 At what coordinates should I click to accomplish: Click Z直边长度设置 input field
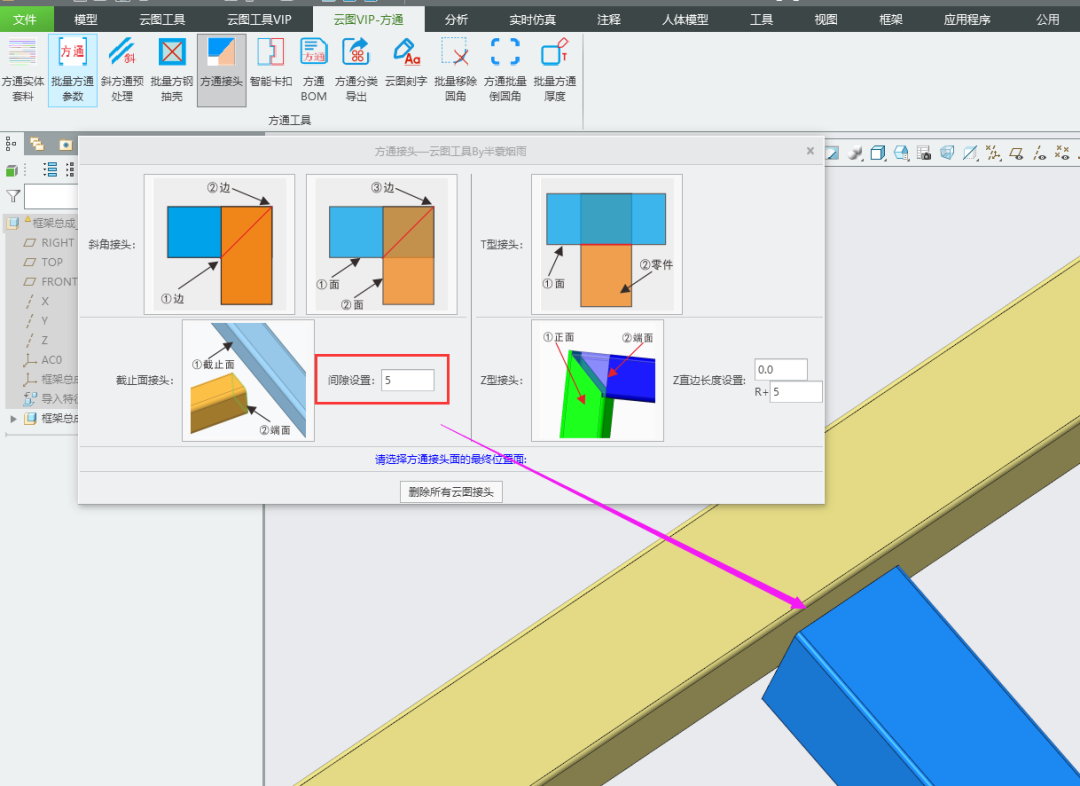pos(781,369)
